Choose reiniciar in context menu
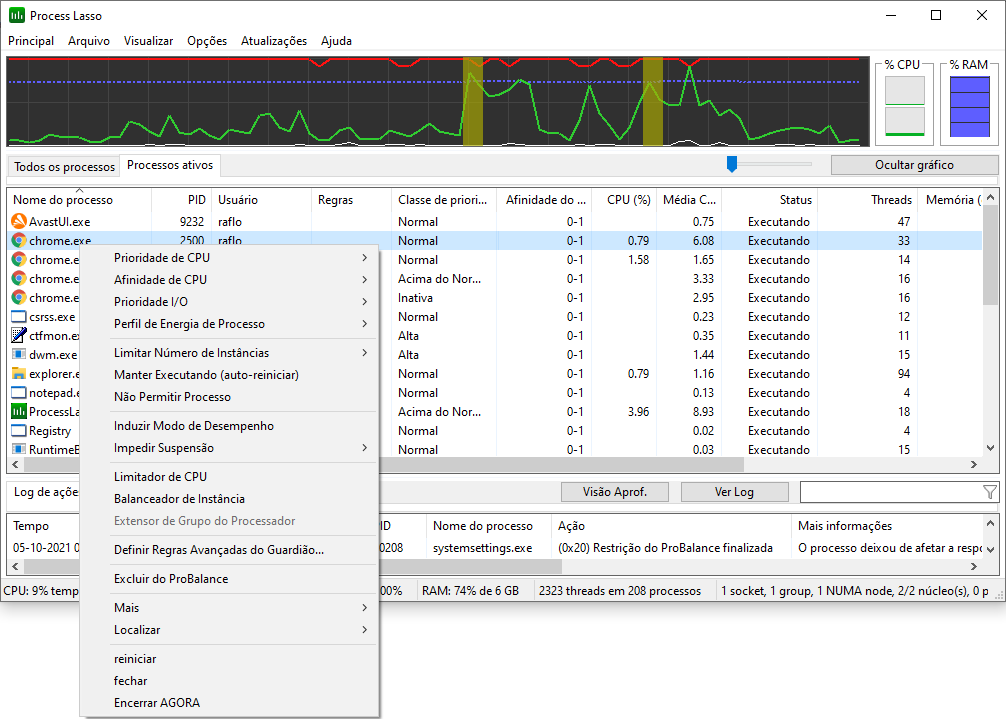The image size is (1006, 719). pos(135,659)
